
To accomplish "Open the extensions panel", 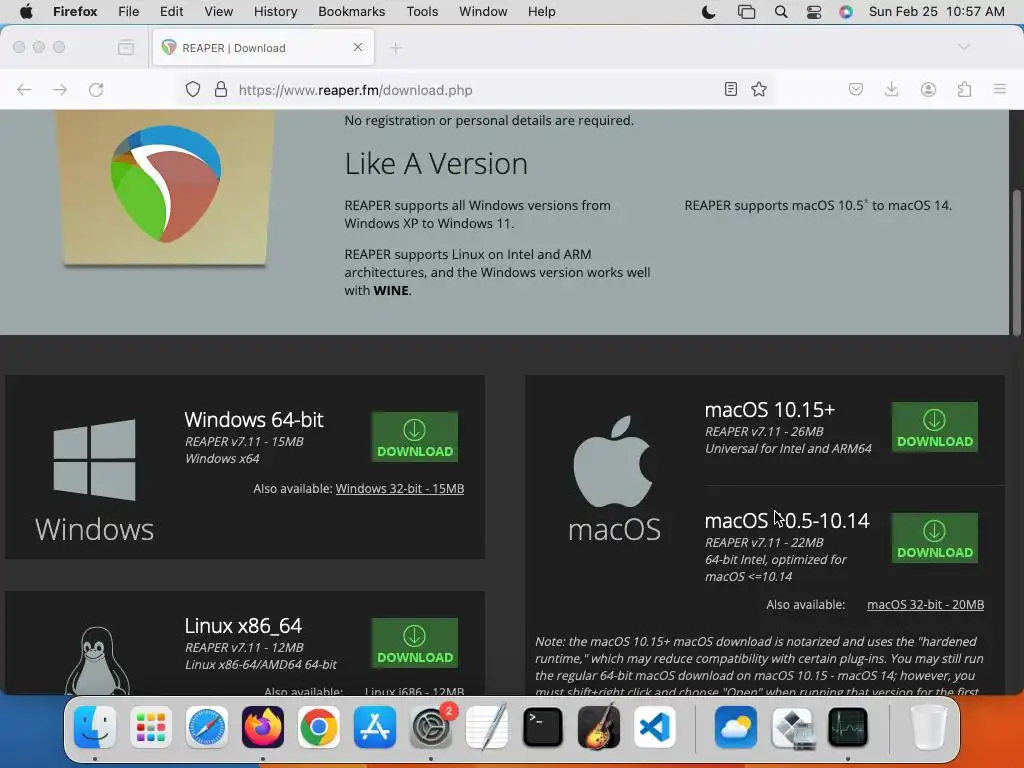I will [964, 89].
